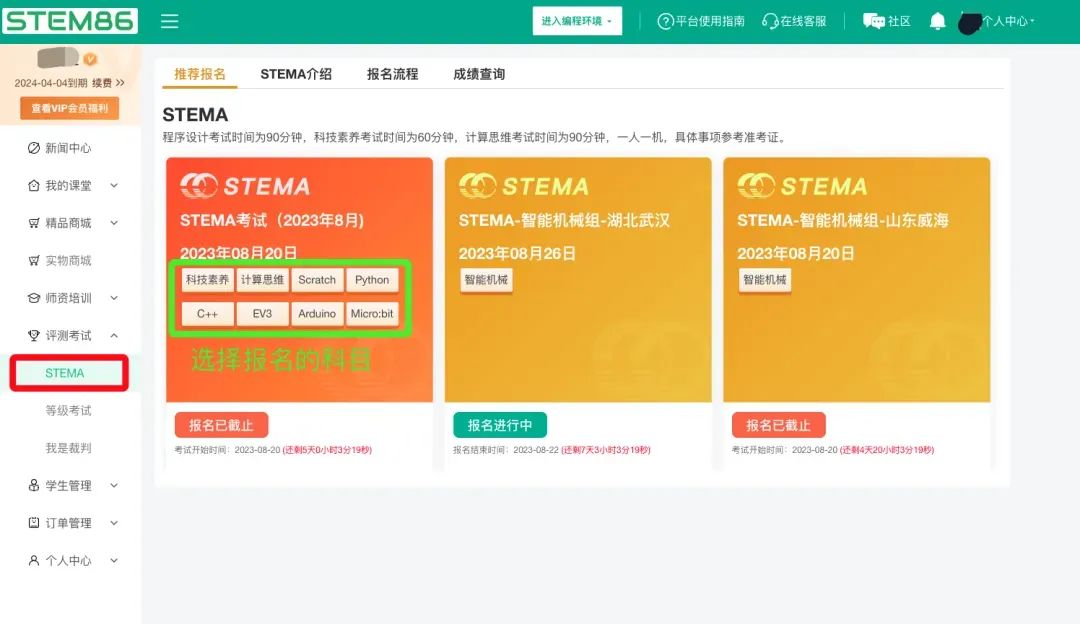
Task: Click 报名已截止 on 山东威海 card
Action: click(x=778, y=425)
